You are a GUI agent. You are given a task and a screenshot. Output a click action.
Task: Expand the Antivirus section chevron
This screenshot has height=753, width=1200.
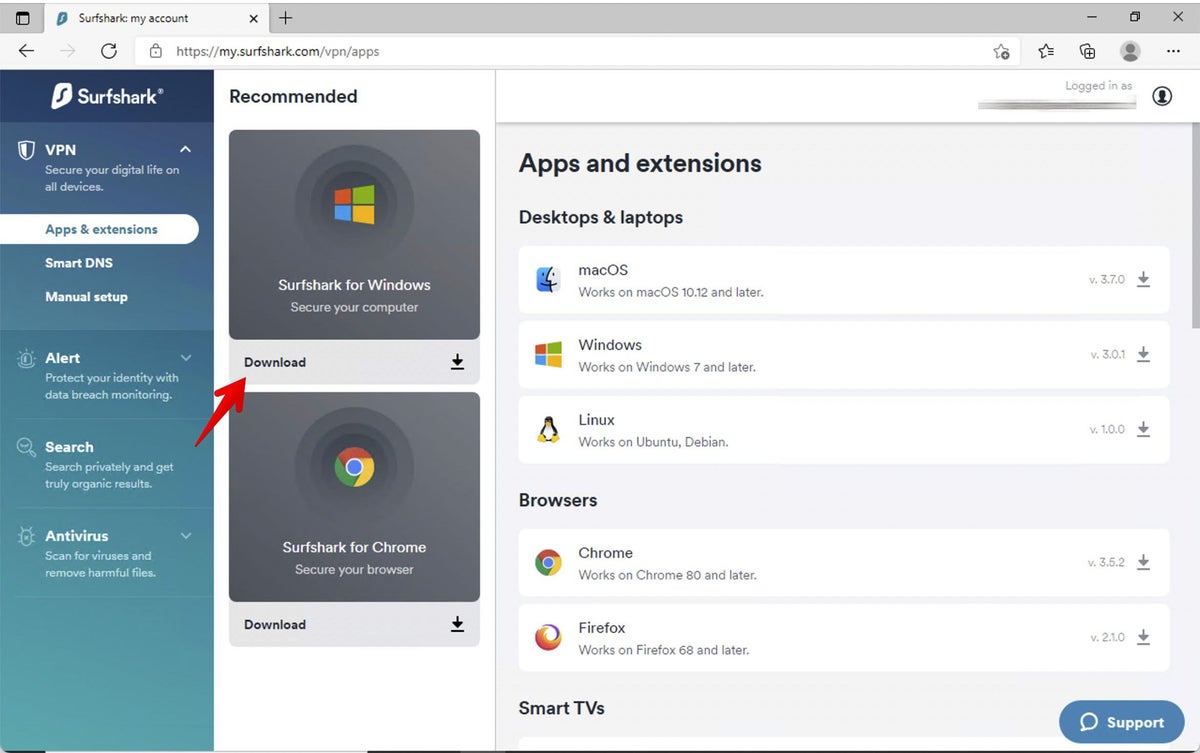[x=185, y=536]
